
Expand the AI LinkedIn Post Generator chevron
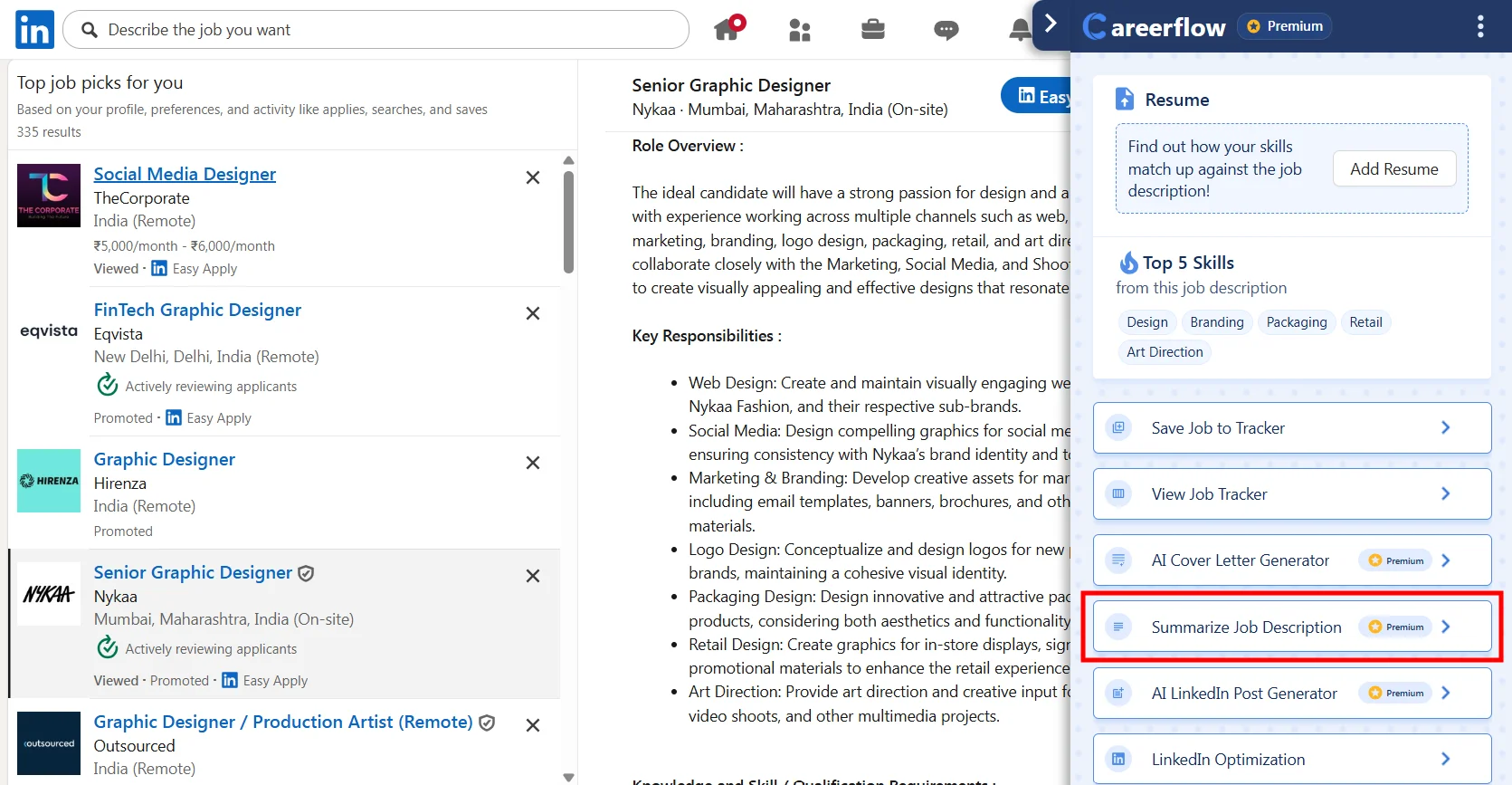point(1446,693)
